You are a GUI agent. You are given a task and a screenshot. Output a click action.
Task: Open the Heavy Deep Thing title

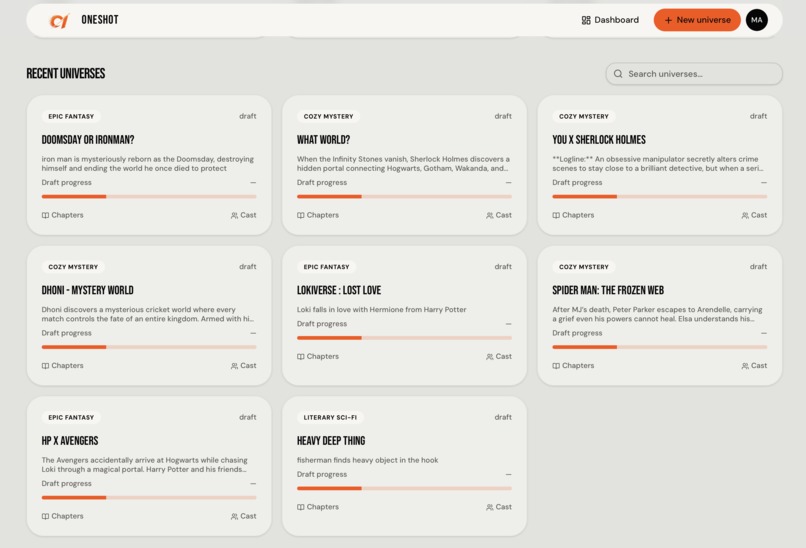coord(331,441)
